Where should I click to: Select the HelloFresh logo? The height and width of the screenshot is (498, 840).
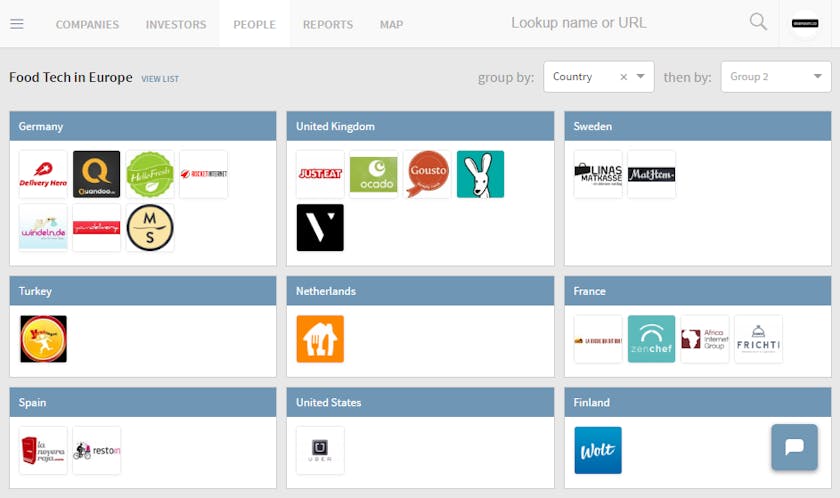[150, 174]
